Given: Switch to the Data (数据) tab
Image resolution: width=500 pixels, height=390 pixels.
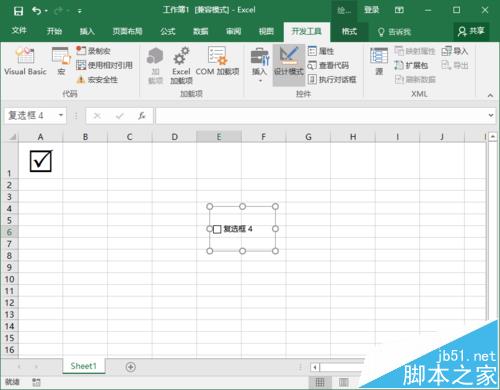Looking at the screenshot, I should pos(201,31).
